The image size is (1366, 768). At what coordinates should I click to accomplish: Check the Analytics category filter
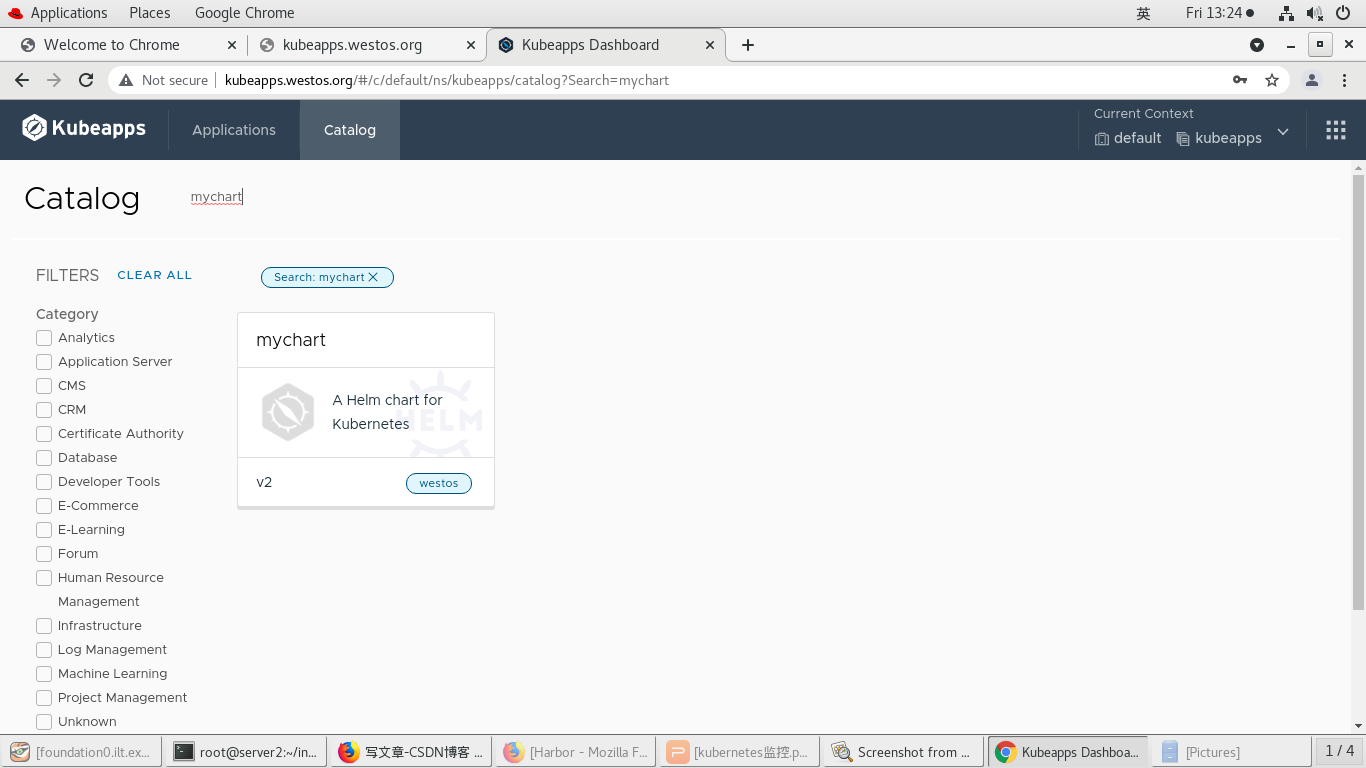point(44,338)
